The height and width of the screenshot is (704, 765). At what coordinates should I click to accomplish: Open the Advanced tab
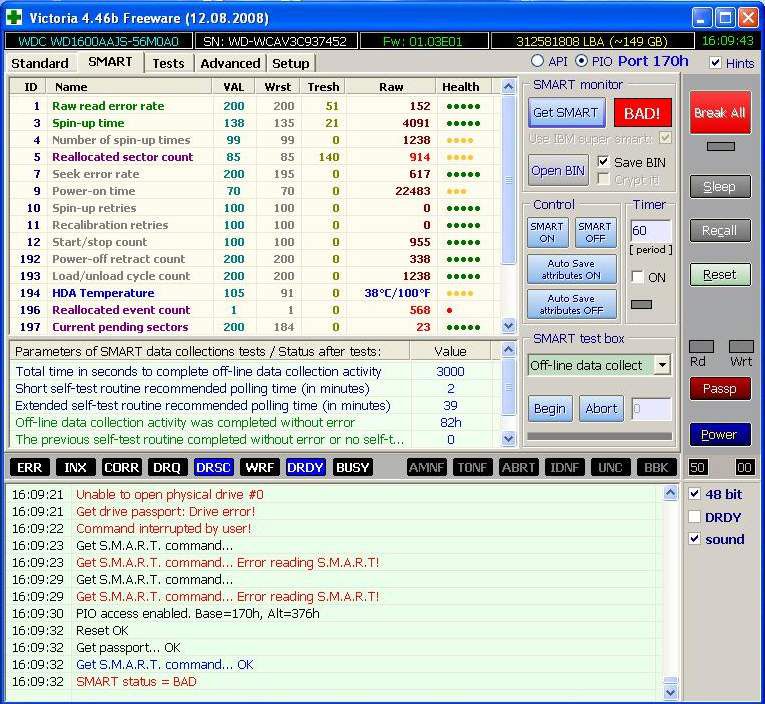[230, 63]
